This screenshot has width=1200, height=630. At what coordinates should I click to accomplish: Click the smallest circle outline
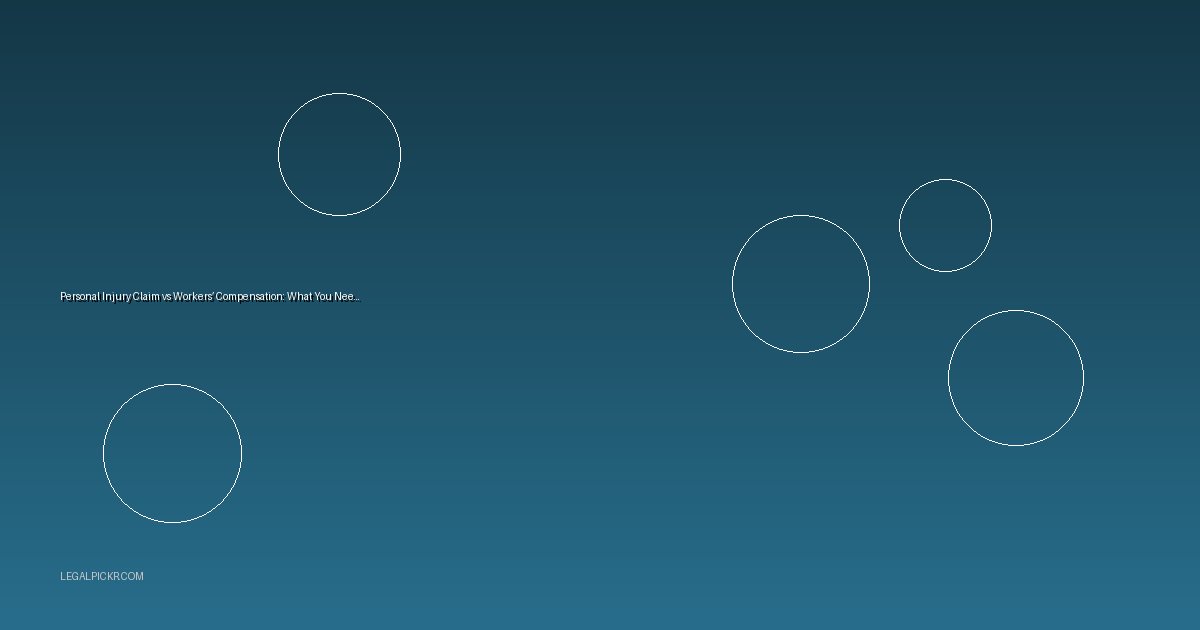tap(945, 225)
